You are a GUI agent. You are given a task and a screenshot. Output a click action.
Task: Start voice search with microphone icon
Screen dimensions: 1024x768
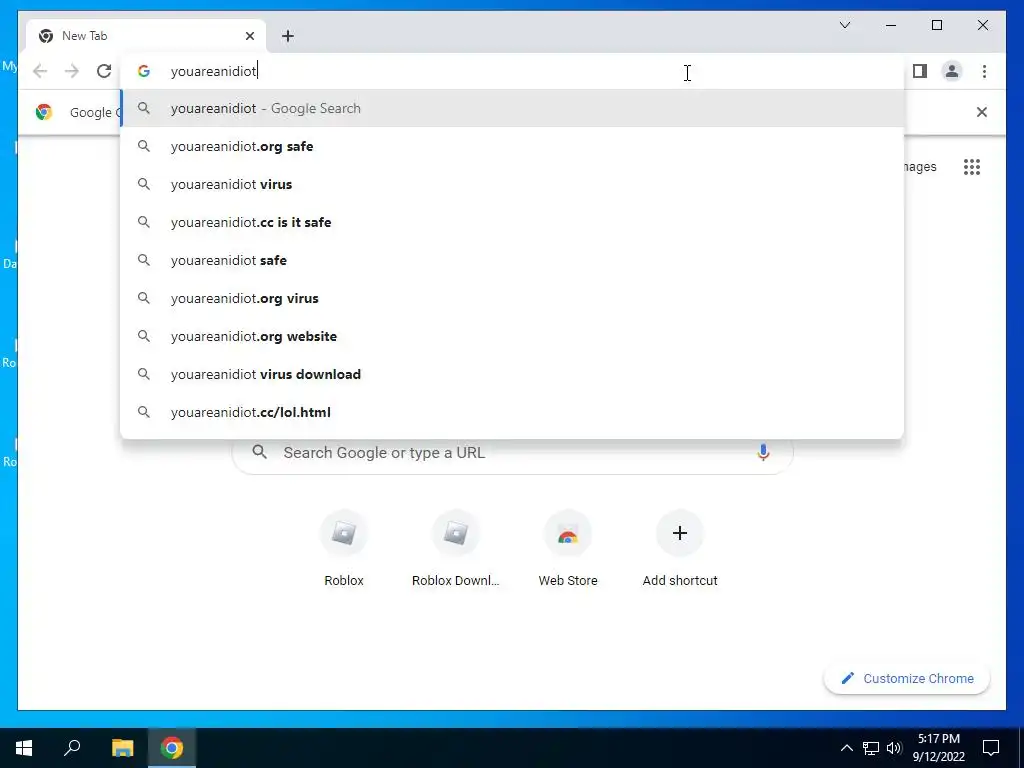tap(763, 452)
